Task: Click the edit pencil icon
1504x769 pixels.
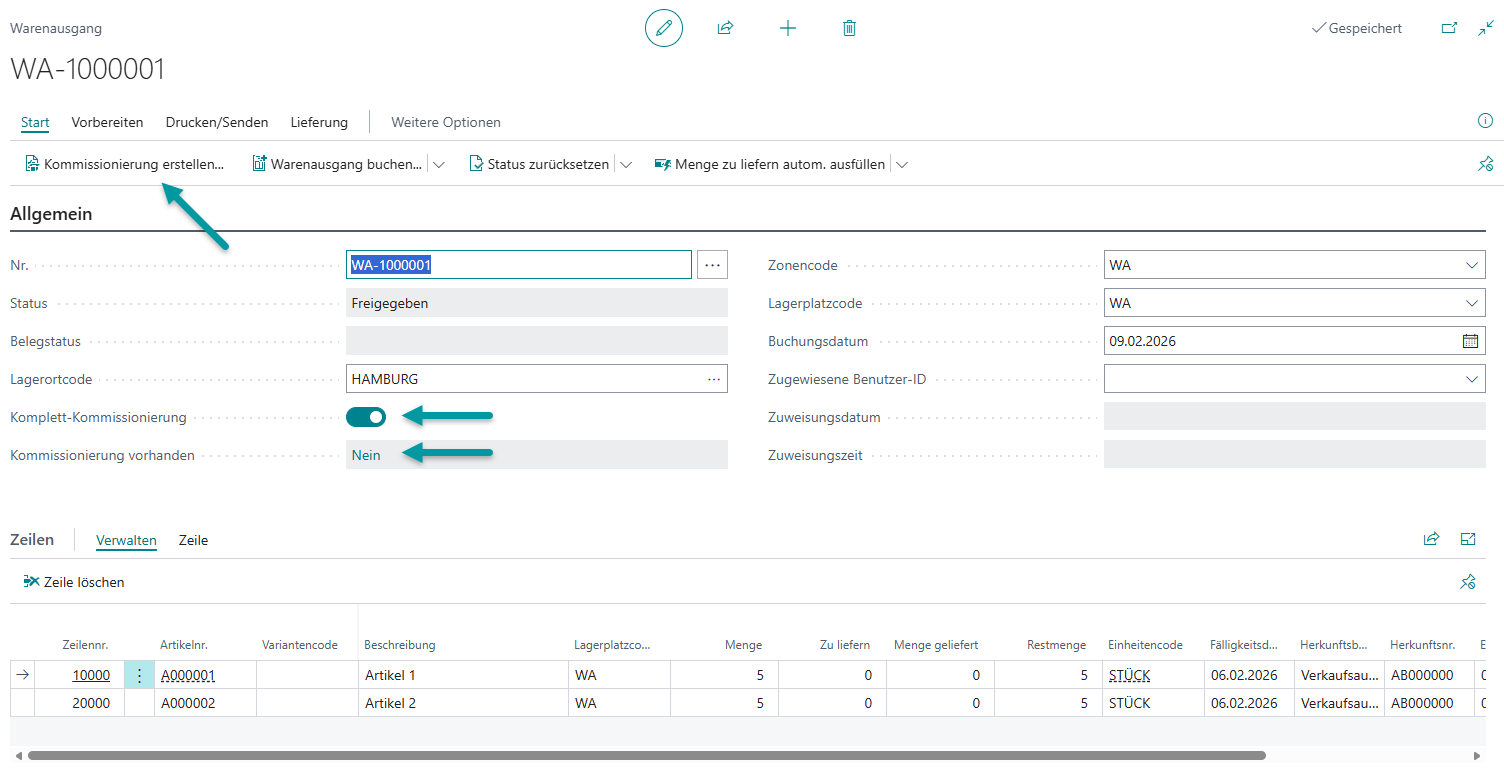Action: [x=663, y=28]
